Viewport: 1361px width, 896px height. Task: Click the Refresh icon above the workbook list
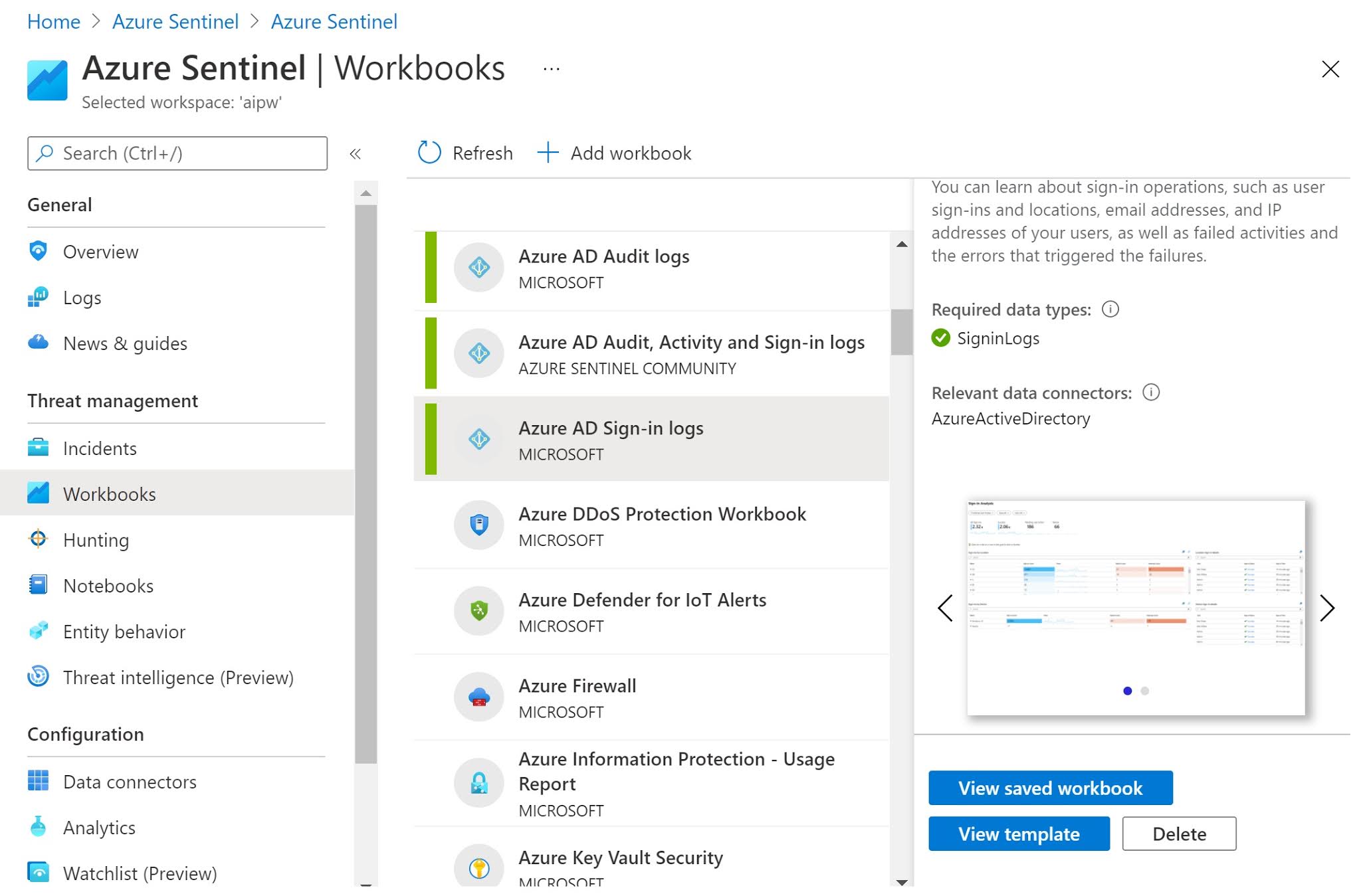pos(429,152)
